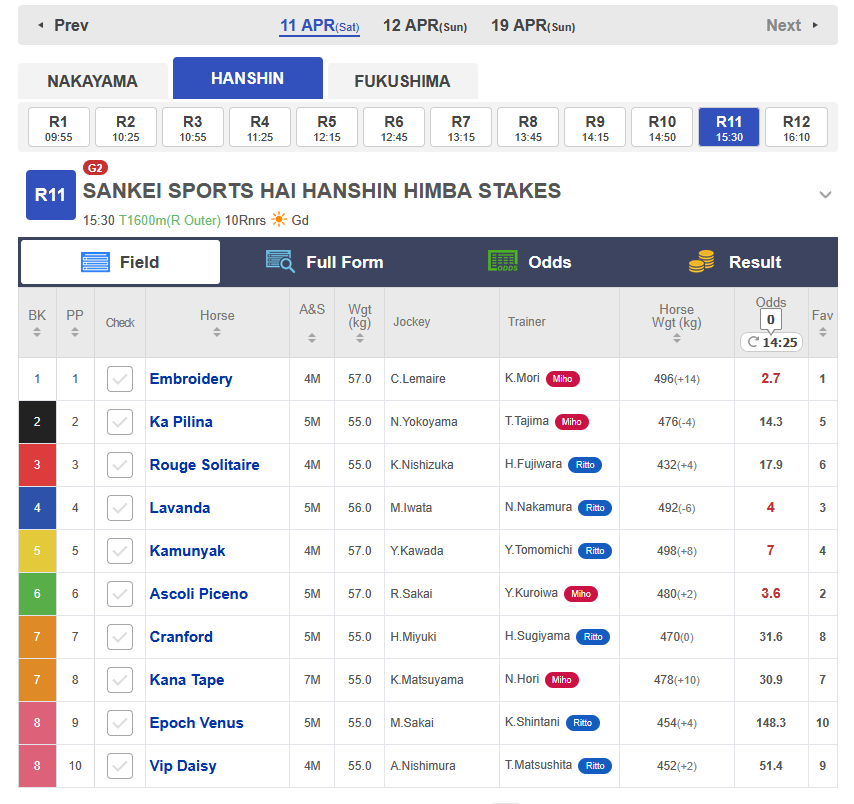Image resolution: width=854 pixels, height=804 pixels.
Task: Select the FUKUSHIMA racecourse tab
Action: [402, 81]
